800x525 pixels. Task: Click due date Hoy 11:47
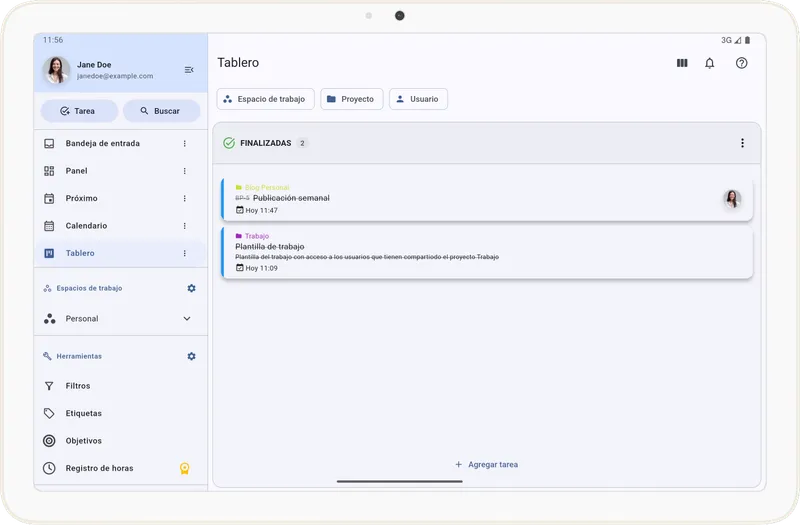click(257, 210)
